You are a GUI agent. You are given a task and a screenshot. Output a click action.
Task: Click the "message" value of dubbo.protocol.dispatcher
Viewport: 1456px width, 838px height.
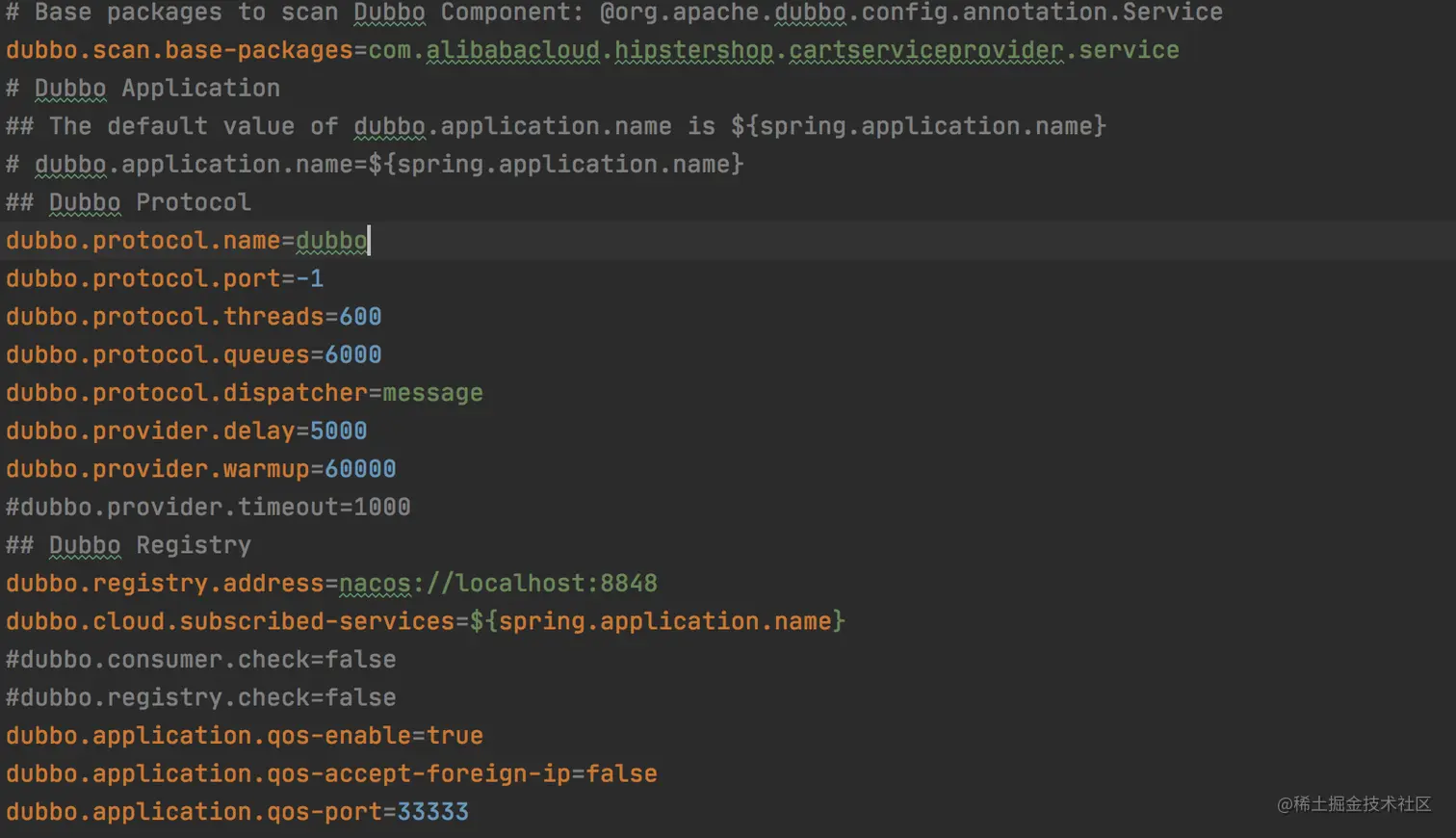433,393
